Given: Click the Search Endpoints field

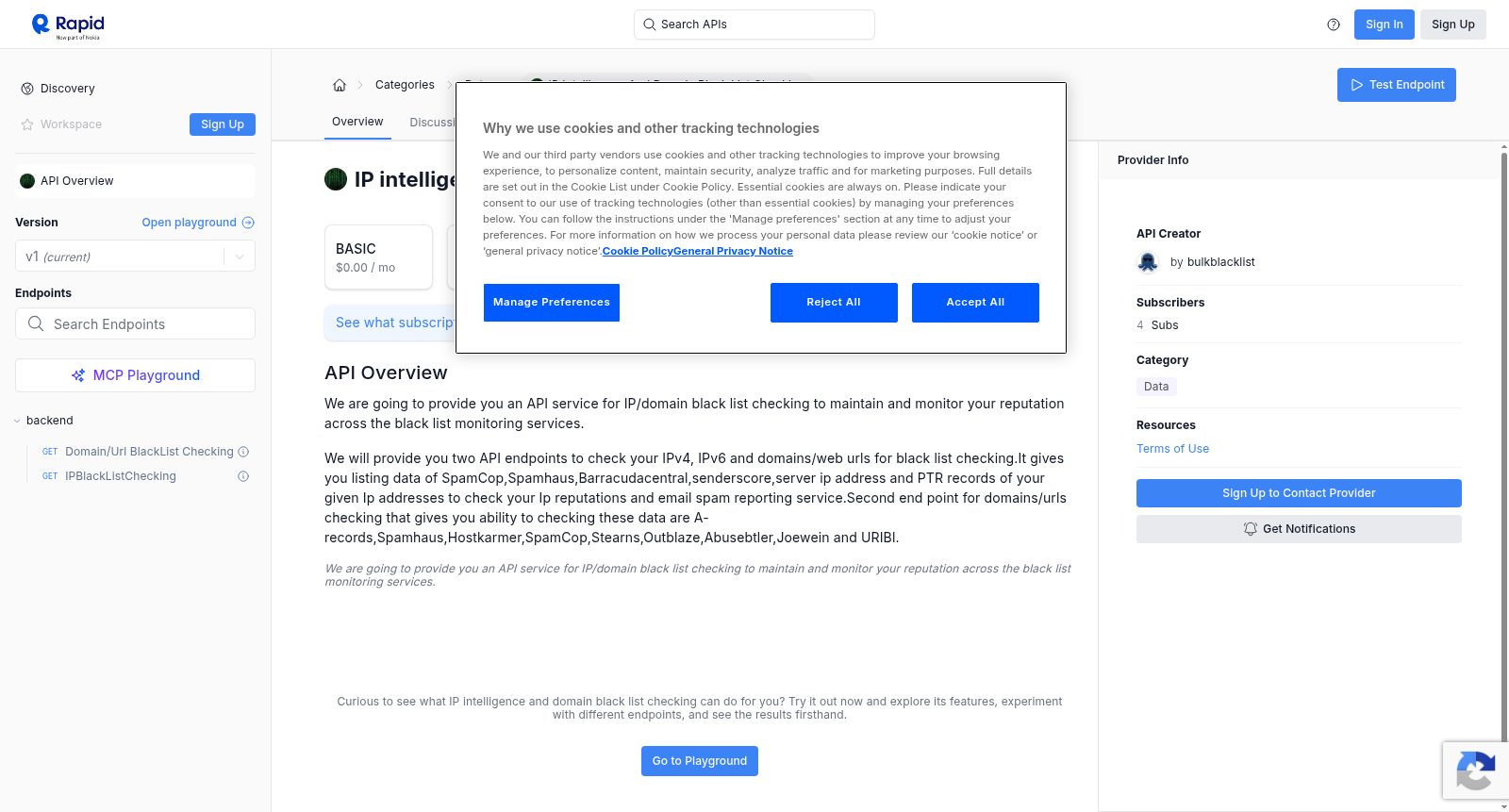Looking at the screenshot, I should pyautogui.click(x=135, y=323).
